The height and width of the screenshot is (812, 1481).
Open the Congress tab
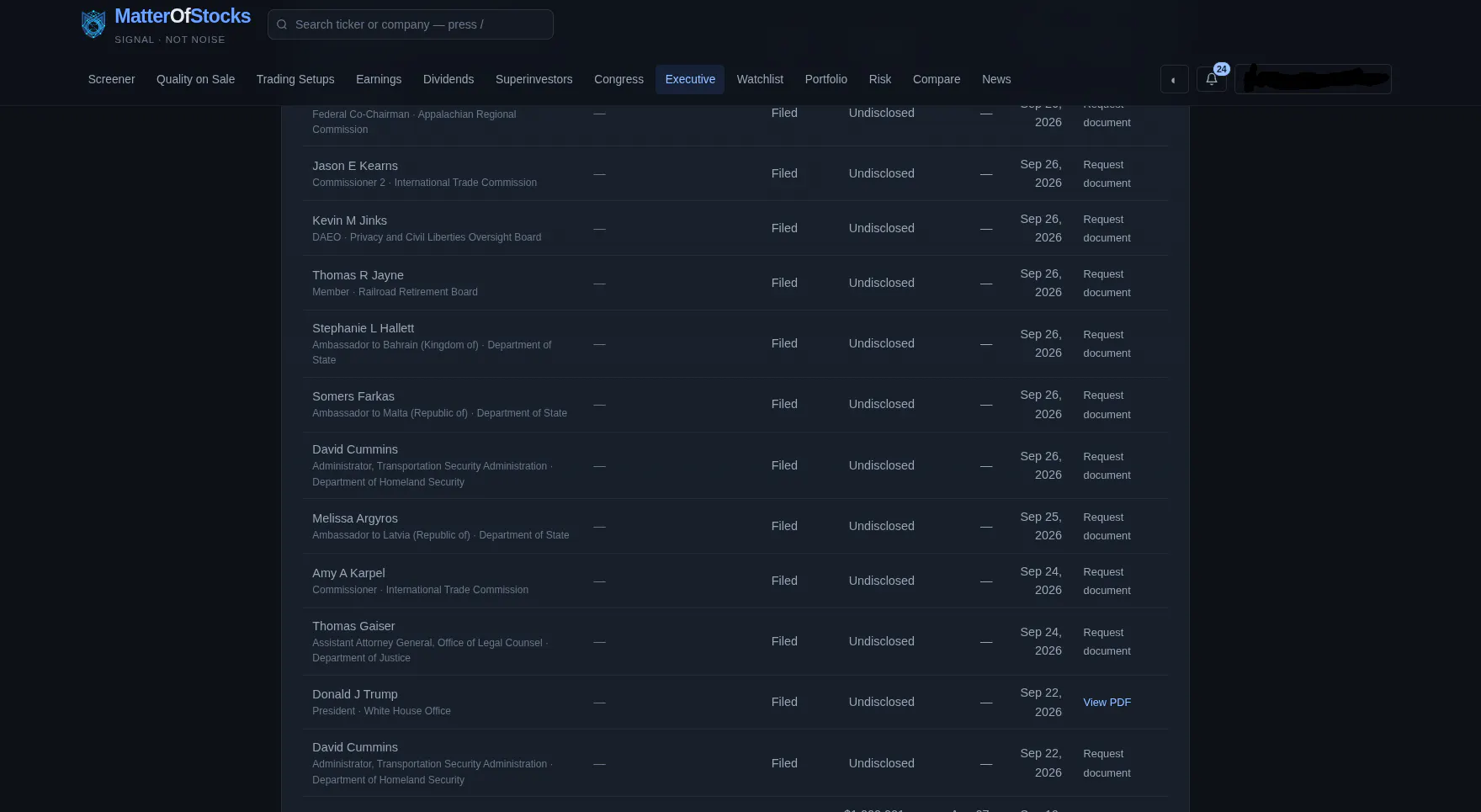(618, 79)
